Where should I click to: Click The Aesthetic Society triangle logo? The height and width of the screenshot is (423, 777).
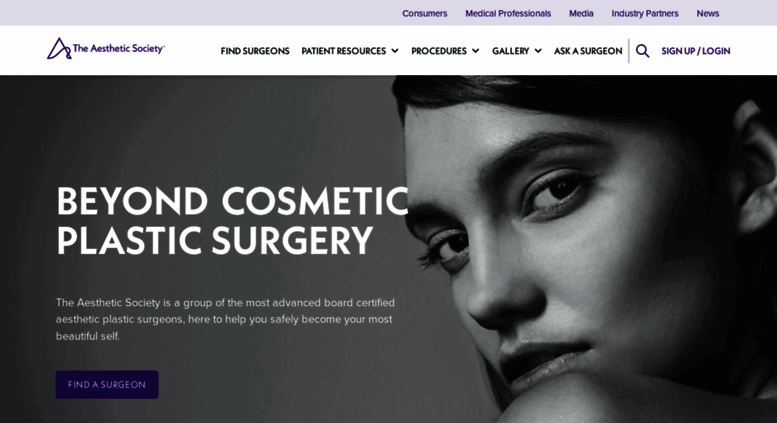pos(59,49)
